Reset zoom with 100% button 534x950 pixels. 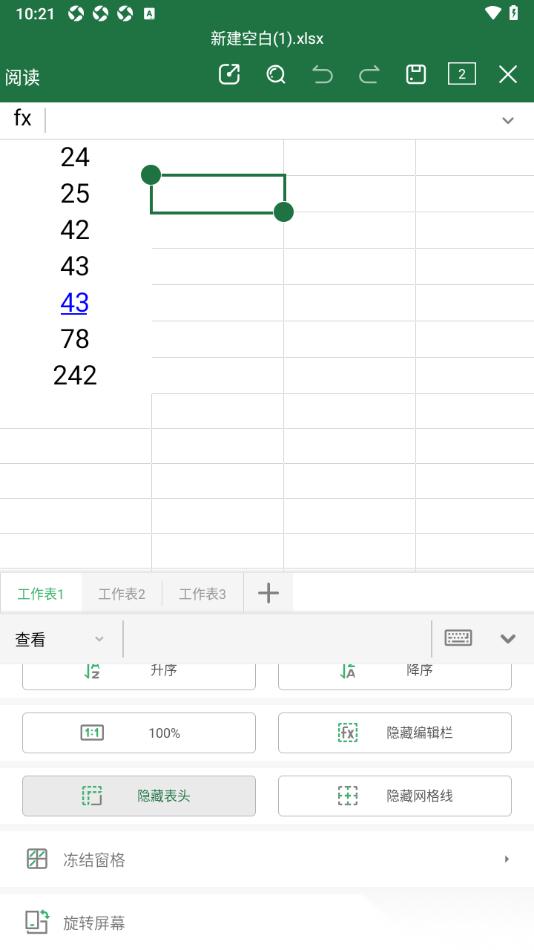pos(139,733)
